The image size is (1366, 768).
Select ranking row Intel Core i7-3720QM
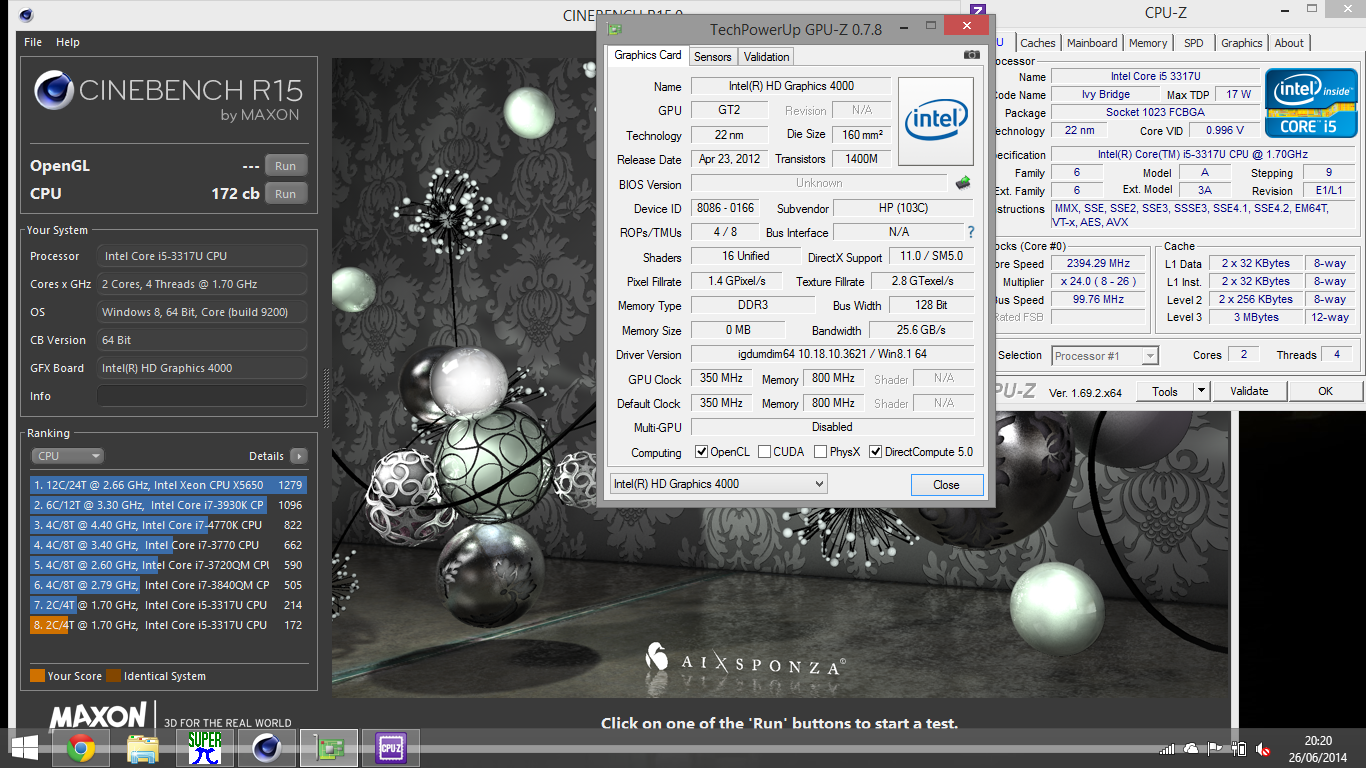[x=167, y=565]
